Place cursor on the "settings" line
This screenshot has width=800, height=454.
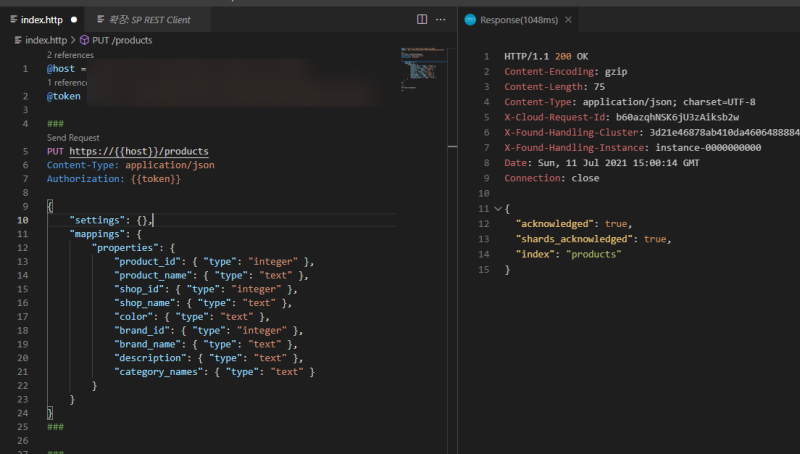coord(110,219)
